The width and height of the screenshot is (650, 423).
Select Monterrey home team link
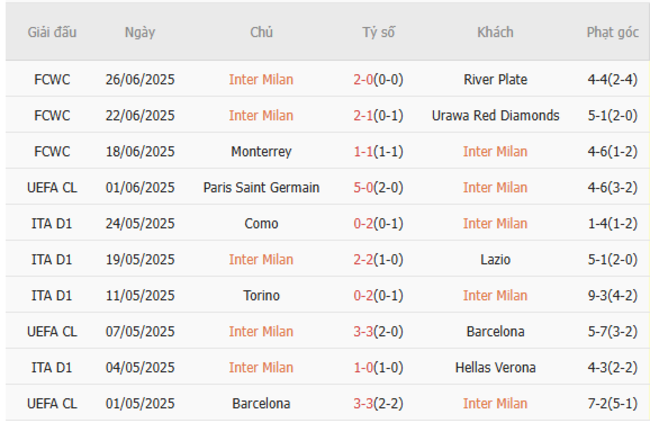coord(261,151)
